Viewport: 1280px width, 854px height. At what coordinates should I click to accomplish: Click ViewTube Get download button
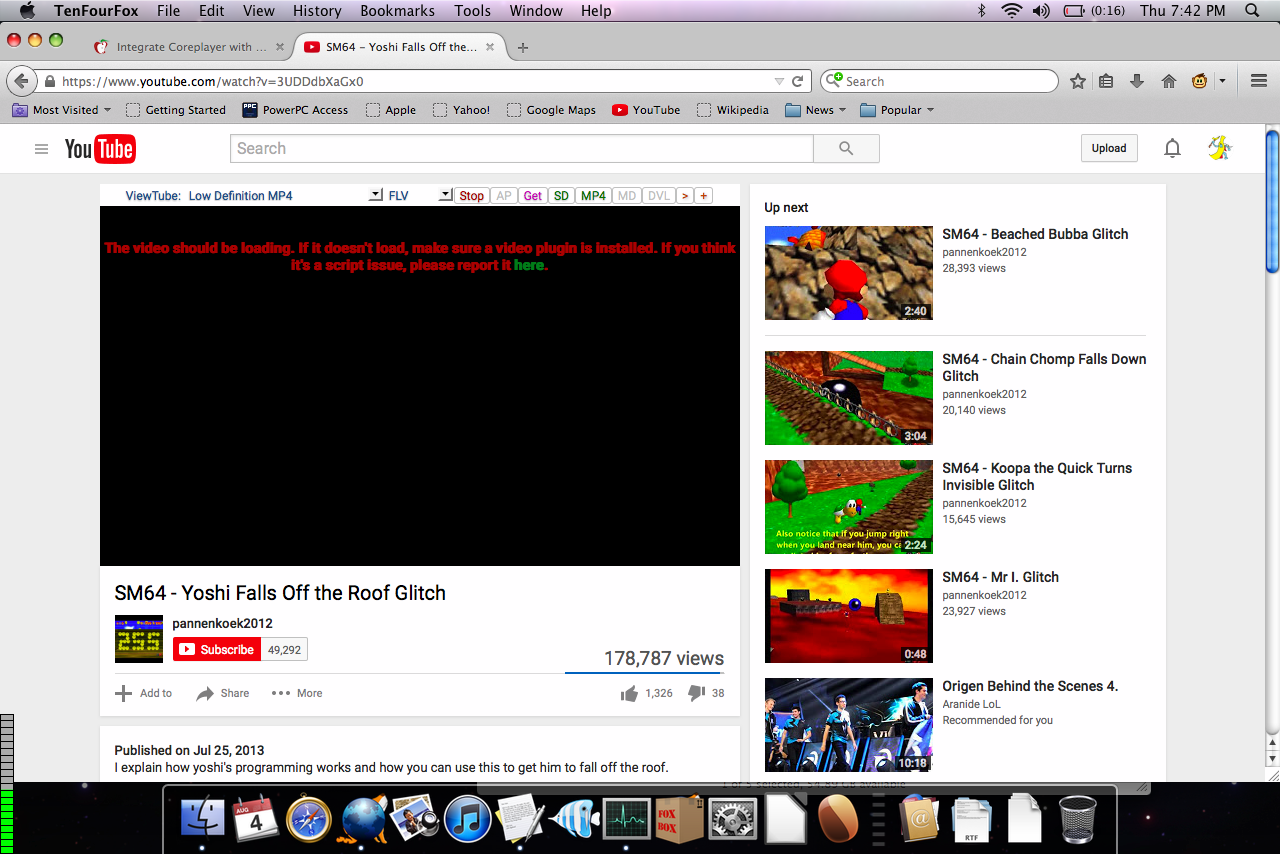coord(533,196)
